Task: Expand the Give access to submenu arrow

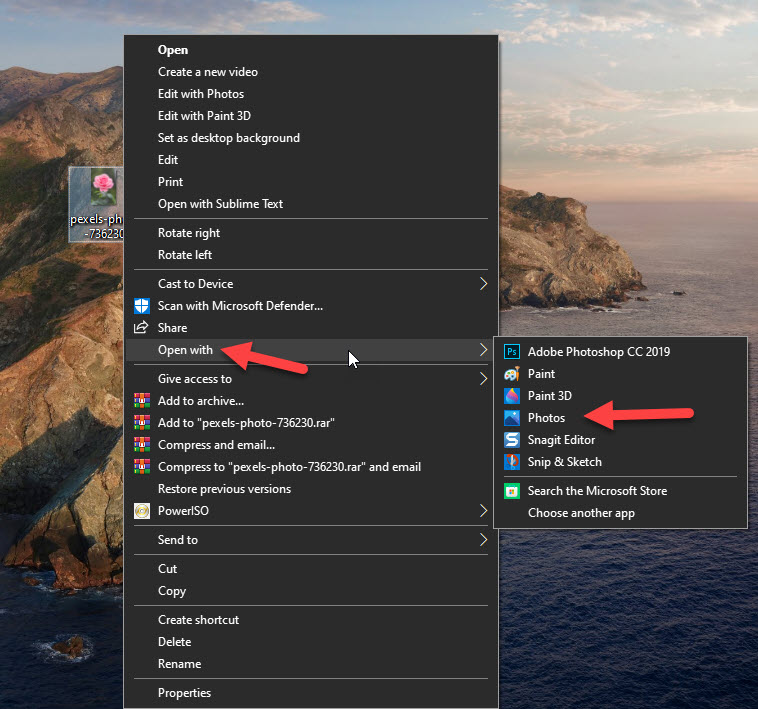Action: click(484, 379)
